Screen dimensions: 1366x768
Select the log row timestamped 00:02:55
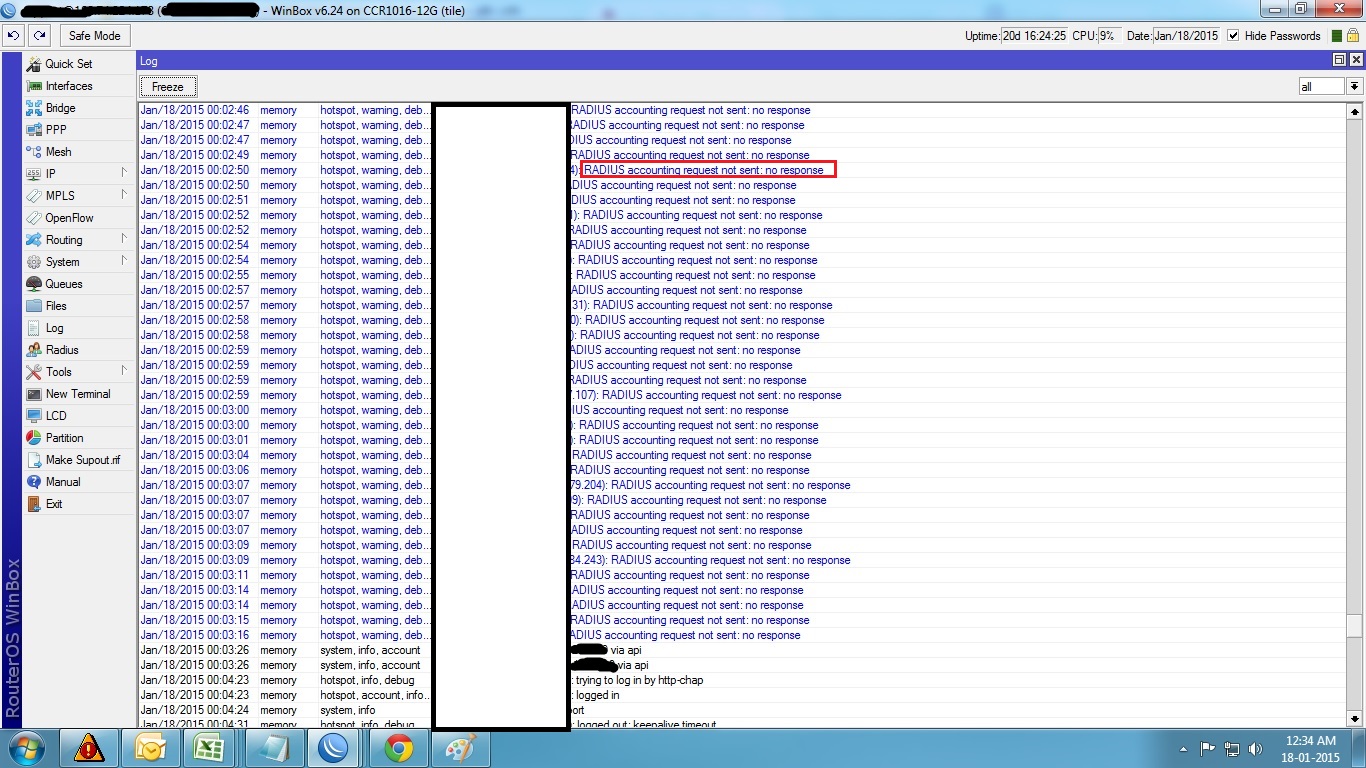tap(742, 275)
